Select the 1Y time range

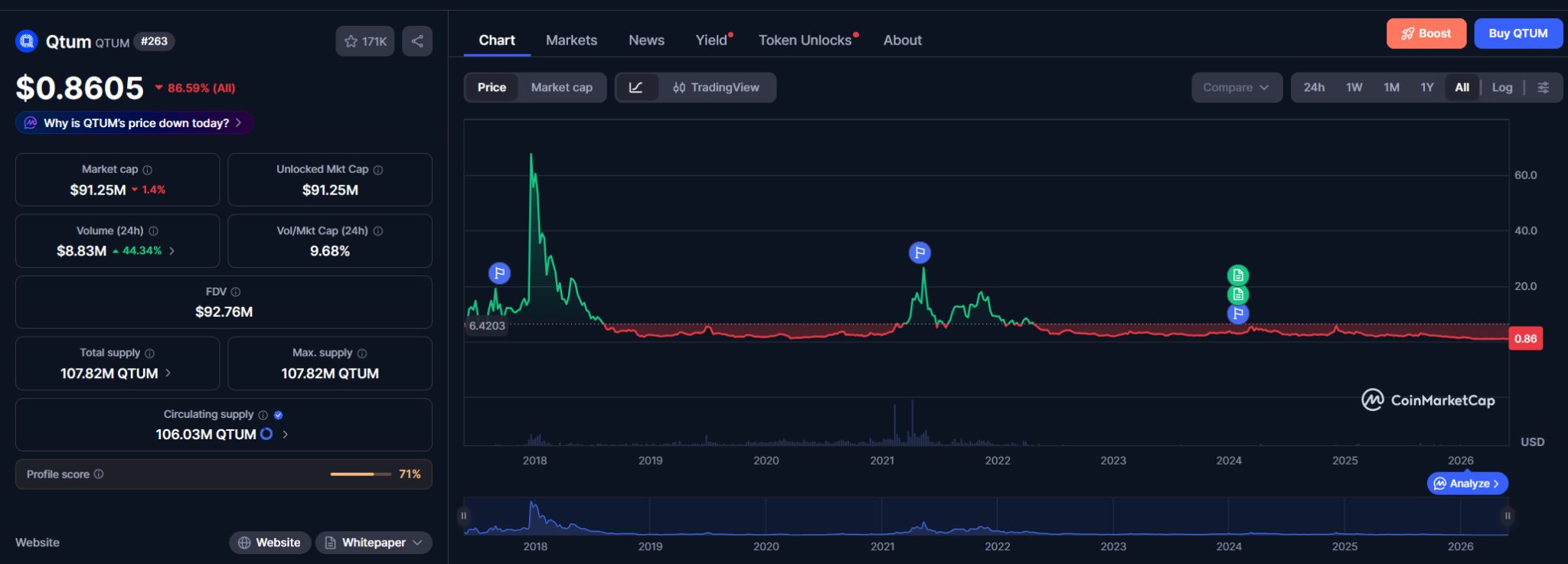tap(1427, 87)
